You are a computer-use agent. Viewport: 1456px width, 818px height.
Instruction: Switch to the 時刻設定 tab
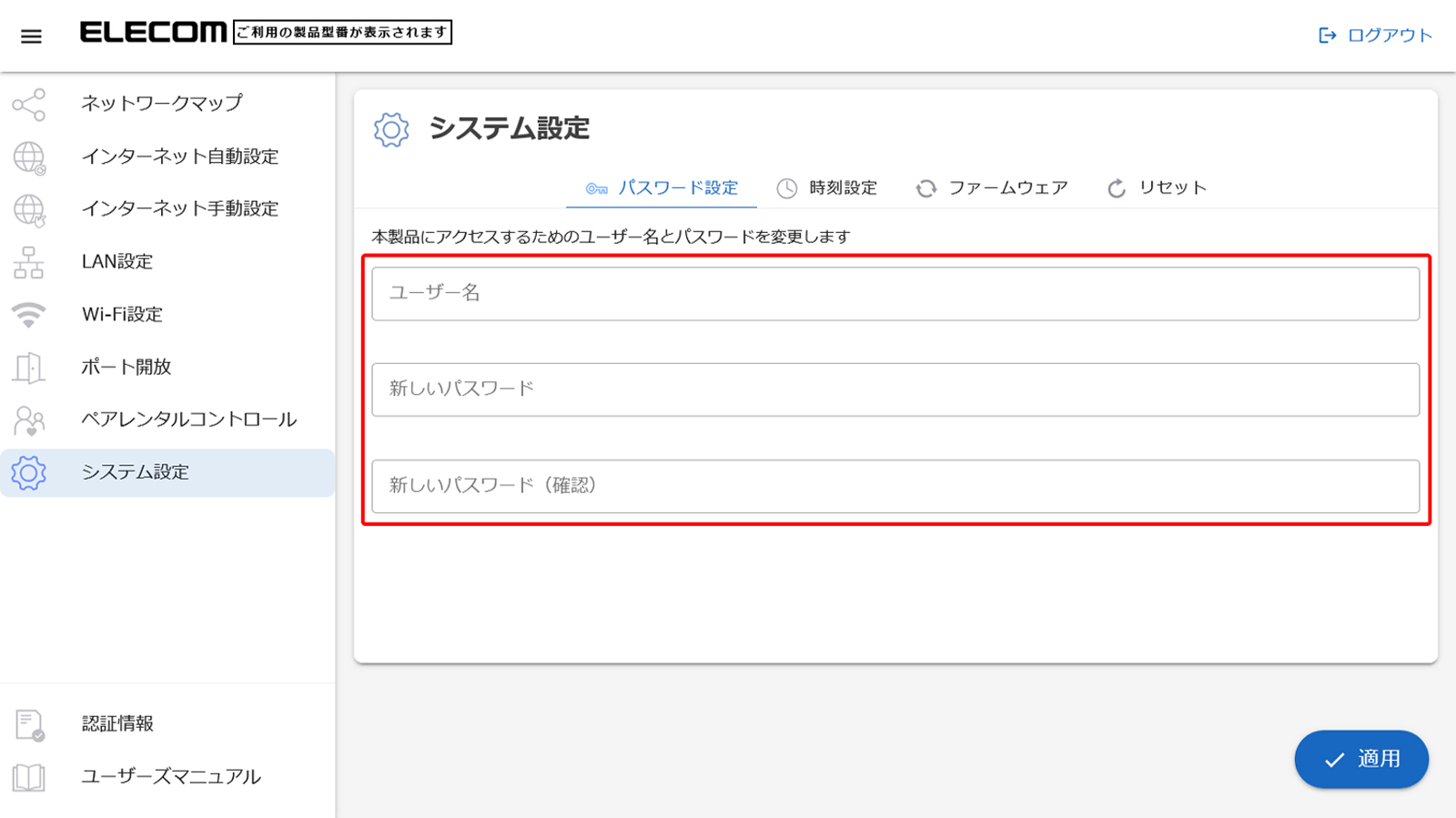point(826,188)
